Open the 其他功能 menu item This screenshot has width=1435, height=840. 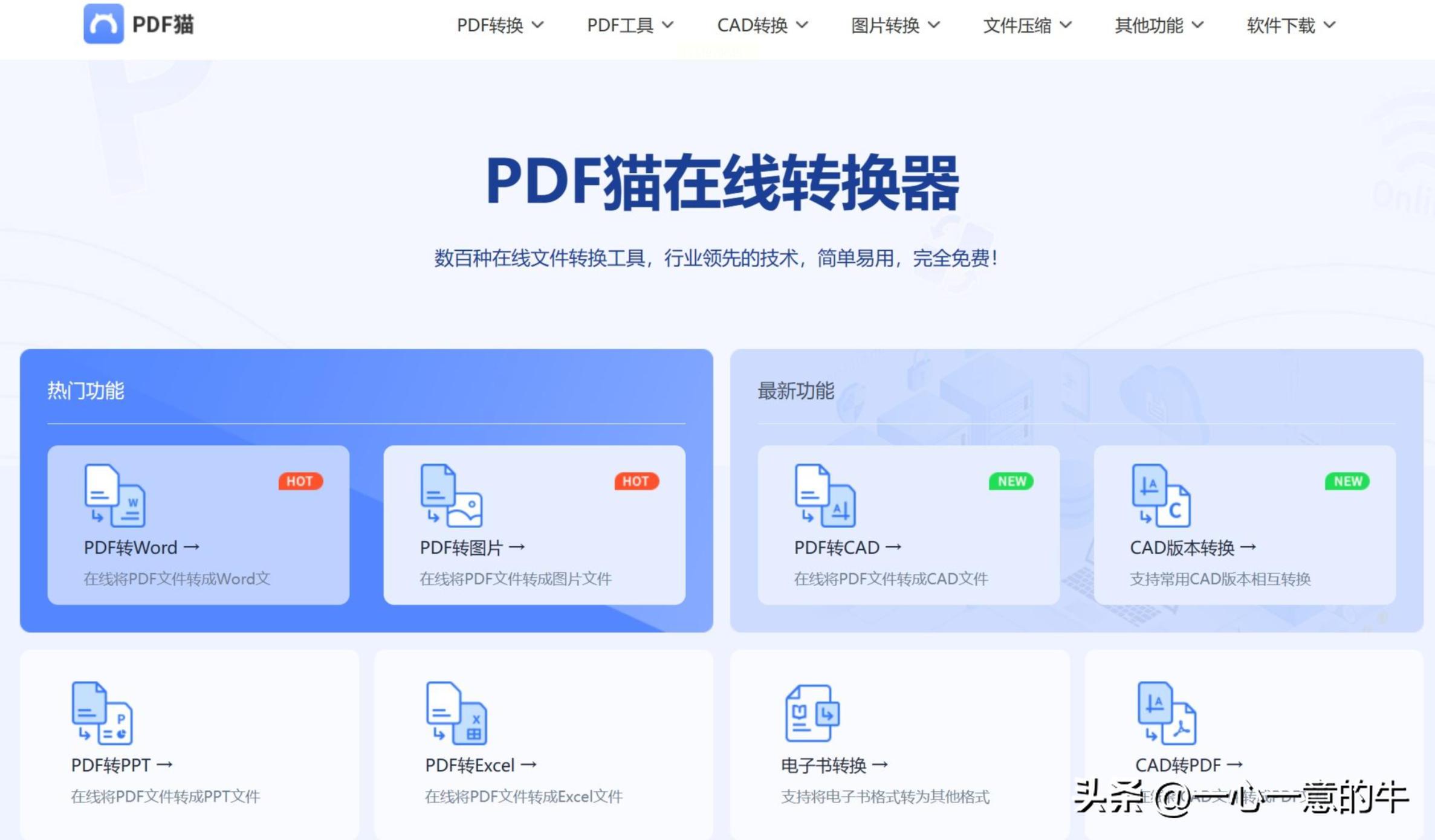coord(1158,25)
